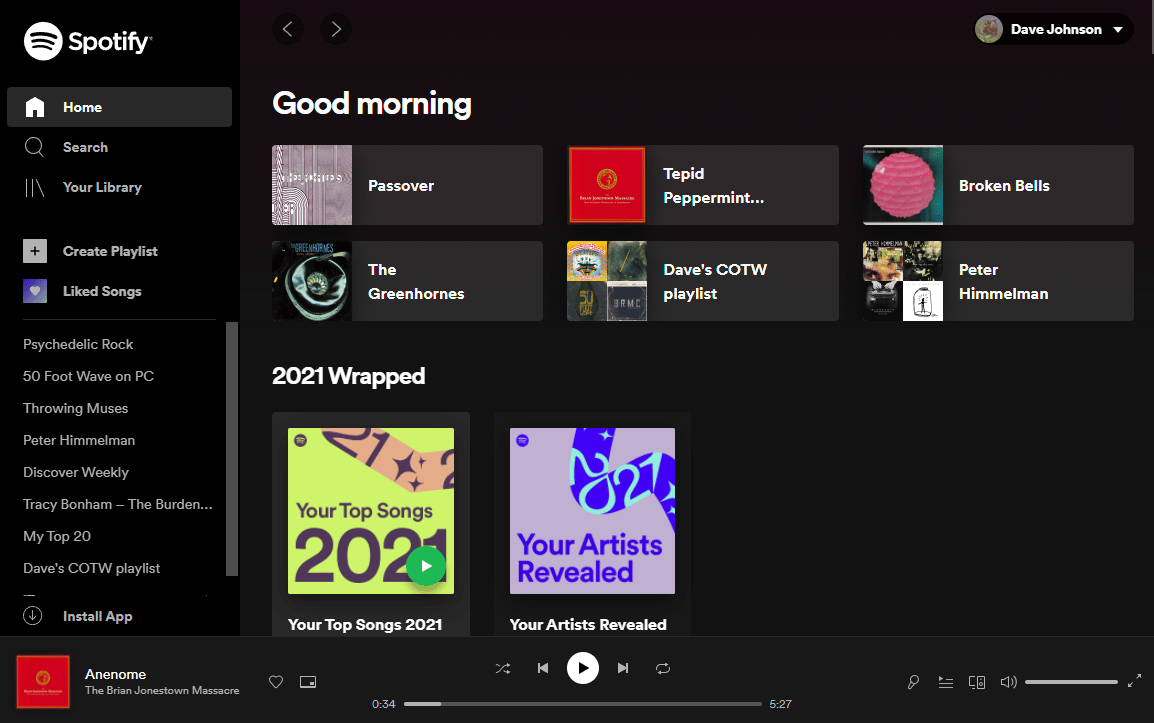Mute with the volume speaker icon
The height and width of the screenshot is (723, 1154).
1008,683
